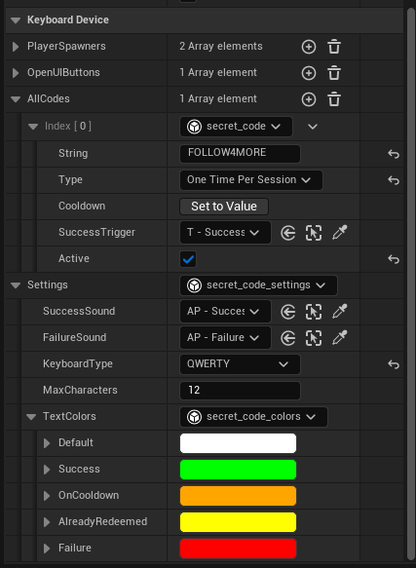Edit the FOLLOW4MORE string field
The width and height of the screenshot is (416, 568).
click(x=240, y=154)
